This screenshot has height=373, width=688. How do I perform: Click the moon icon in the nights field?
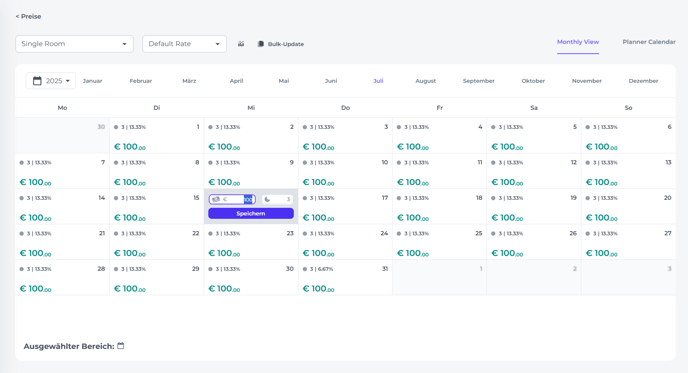coord(267,199)
